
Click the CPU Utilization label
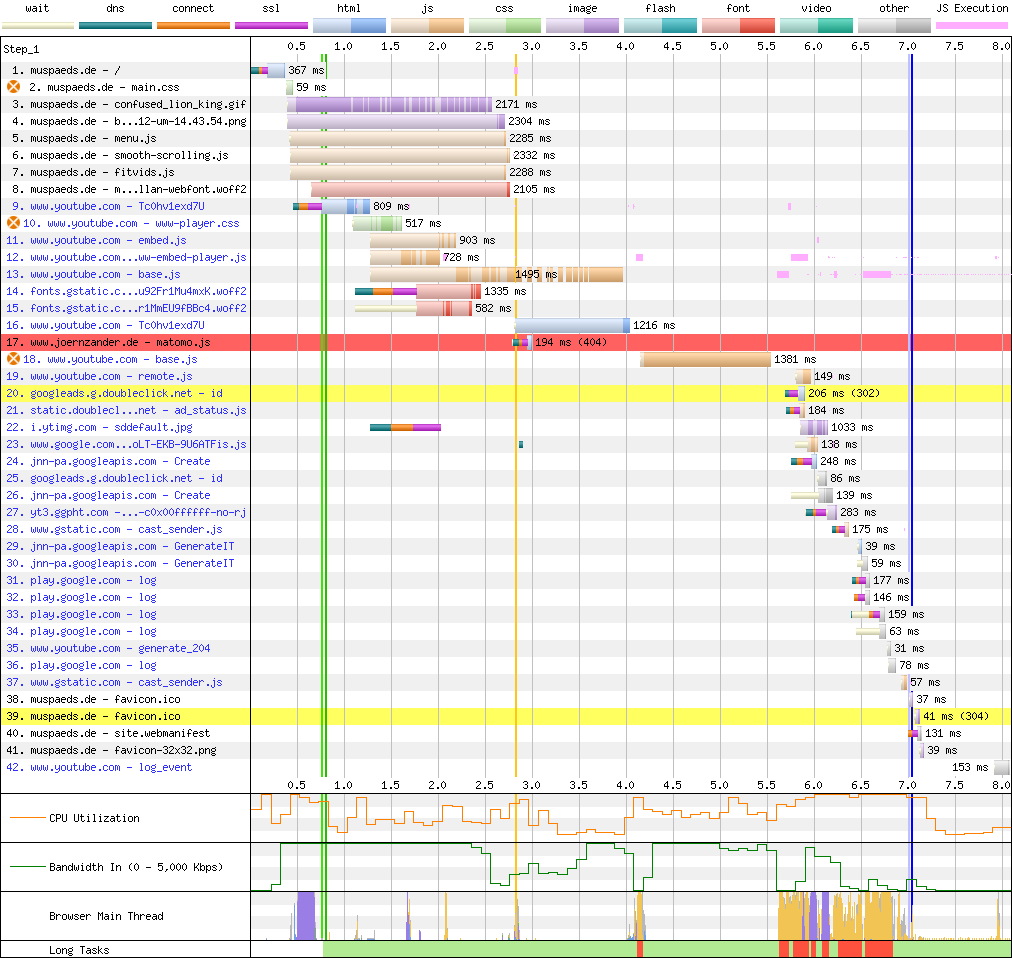[94, 818]
